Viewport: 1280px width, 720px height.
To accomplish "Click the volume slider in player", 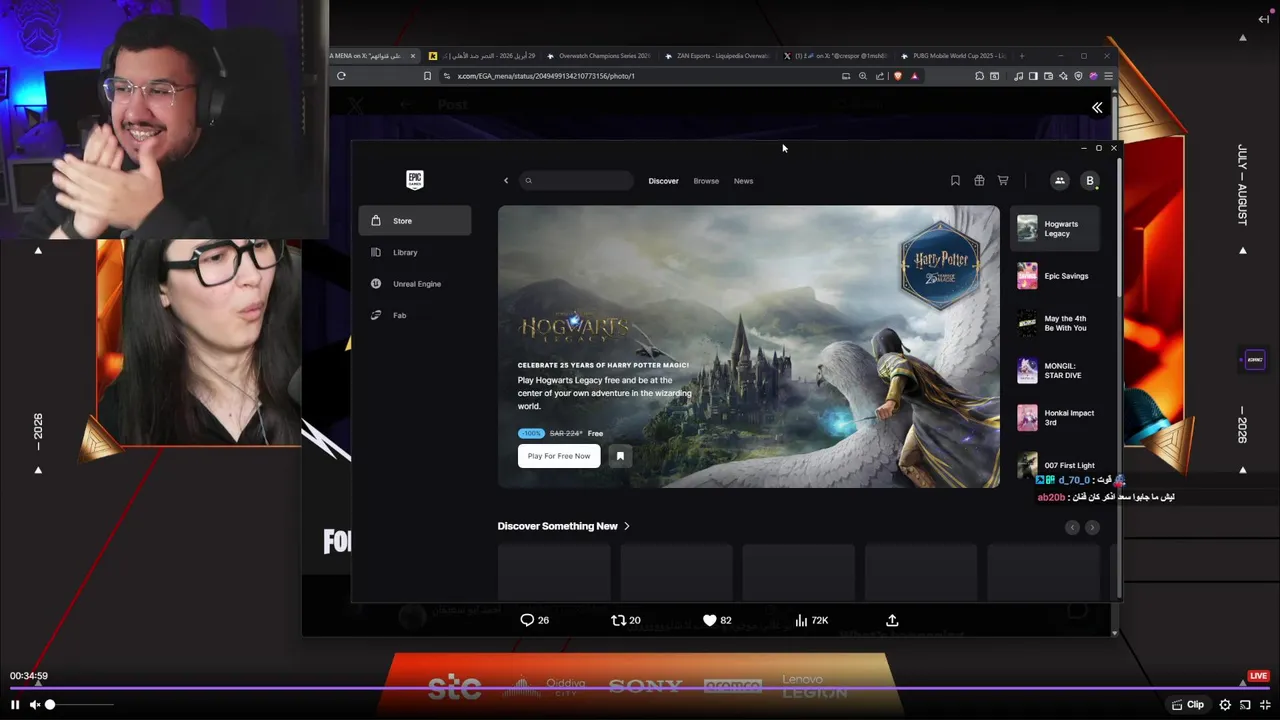I will [x=80, y=705].
